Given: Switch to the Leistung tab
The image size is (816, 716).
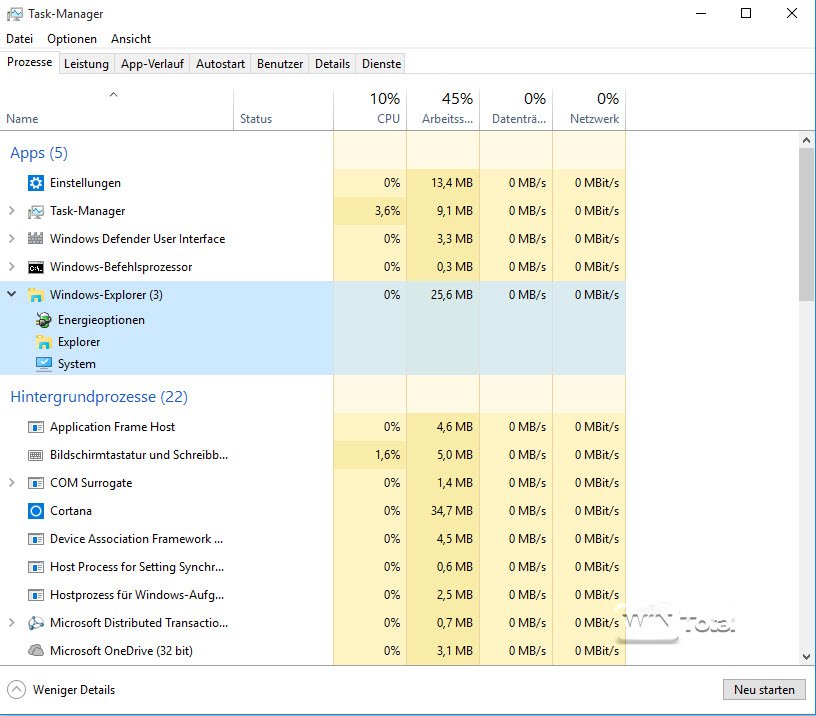Looking at the screenshot, I should point(86,64).
